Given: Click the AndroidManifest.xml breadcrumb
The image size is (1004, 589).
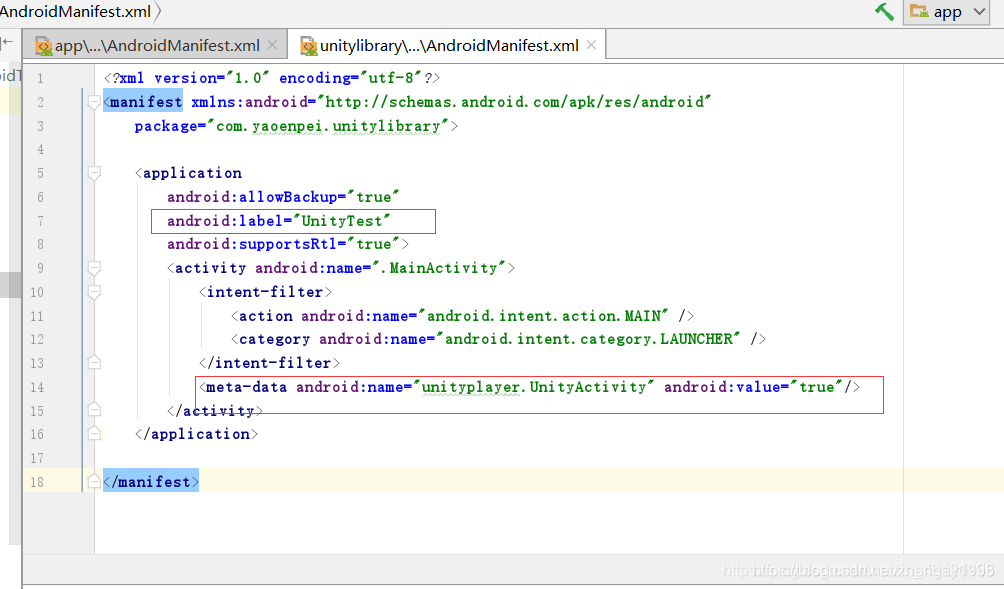Looking at the screenshot, I should click(76, 12).
